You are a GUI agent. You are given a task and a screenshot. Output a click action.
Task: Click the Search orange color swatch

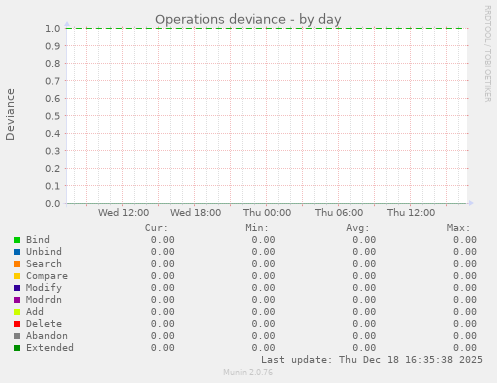coord(17,264)
